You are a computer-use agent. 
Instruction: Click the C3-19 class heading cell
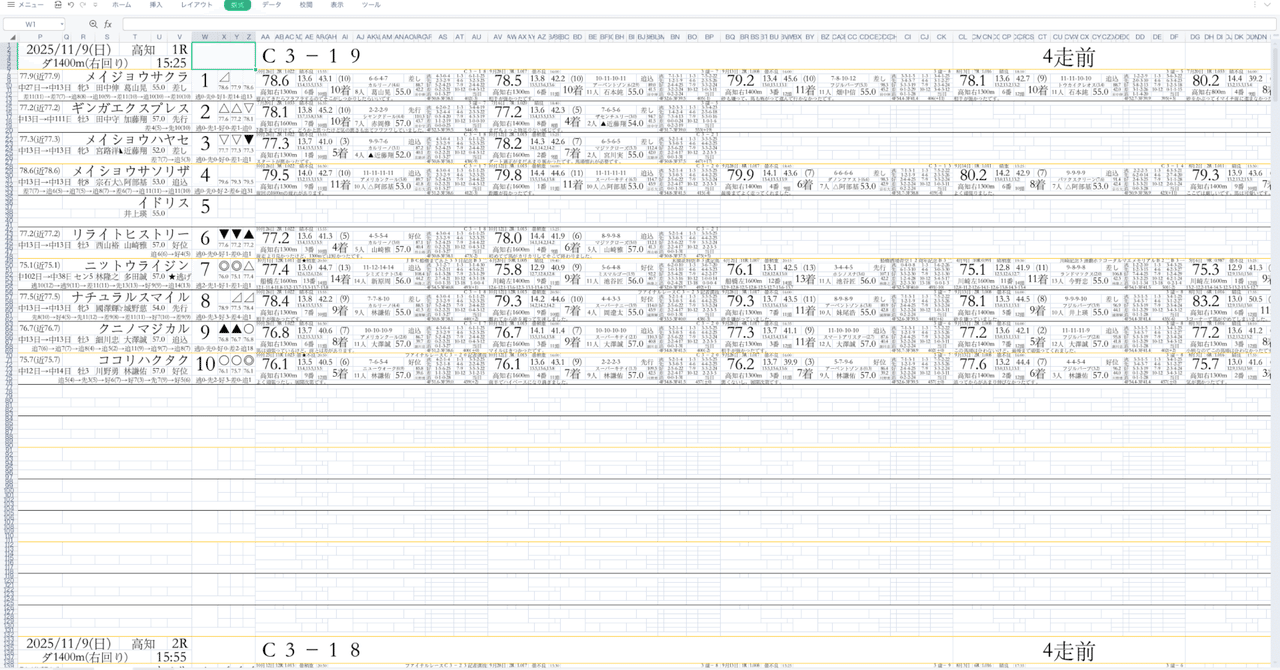(311, 56)
